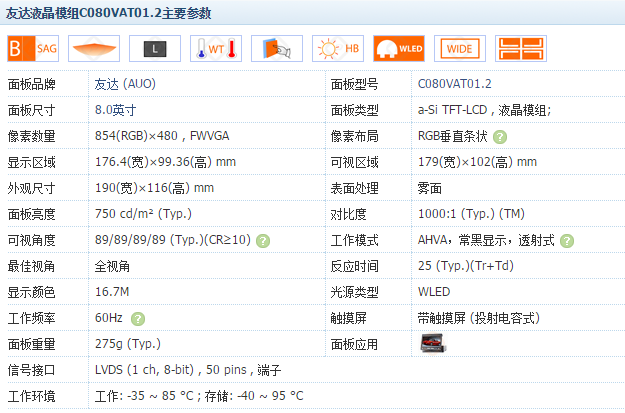Click the 外观尺寸 label
625x413 pixels.
(x=31, y=188)
